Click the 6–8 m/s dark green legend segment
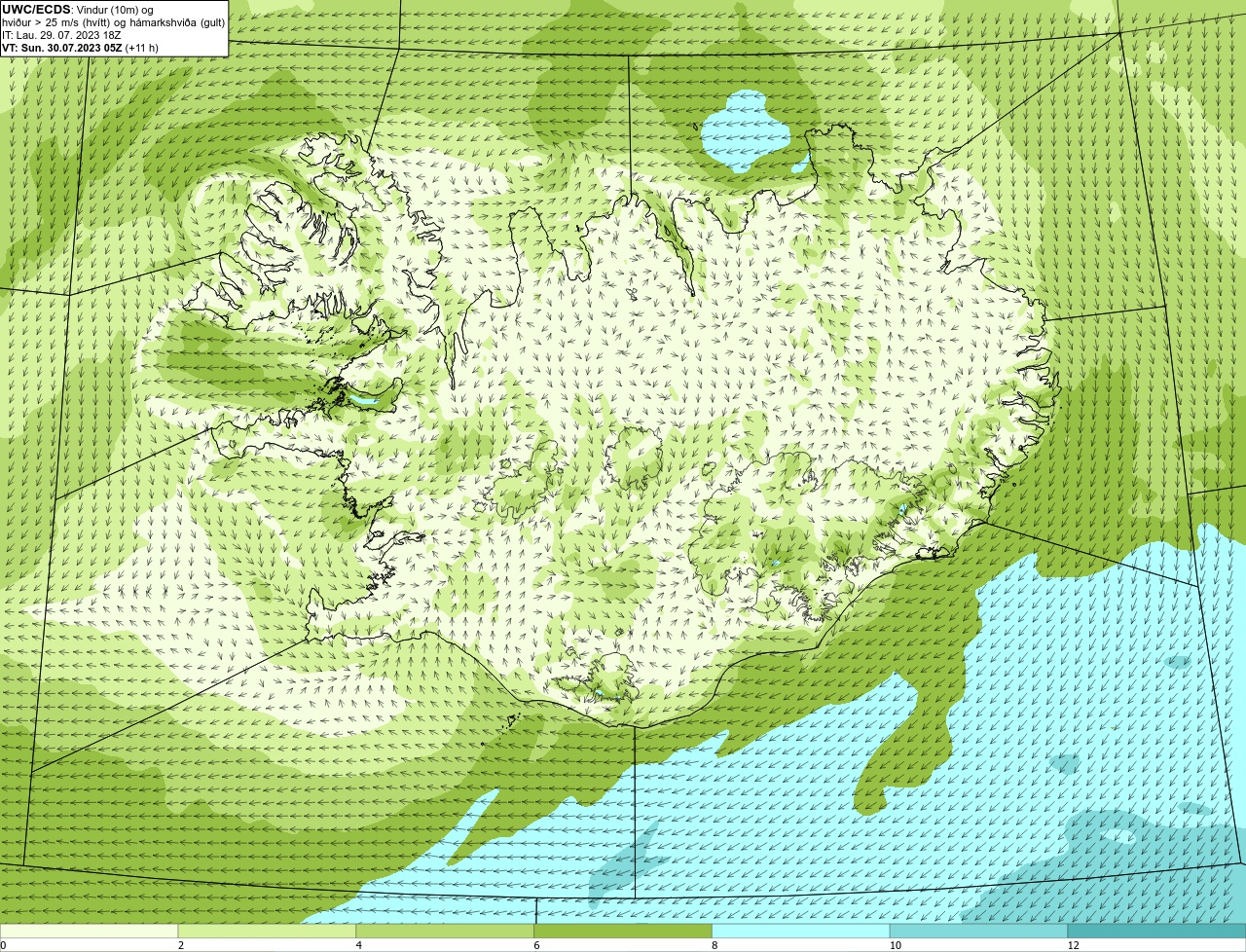The height and width of the screenshot is (952, 1246). coord(623,932)
